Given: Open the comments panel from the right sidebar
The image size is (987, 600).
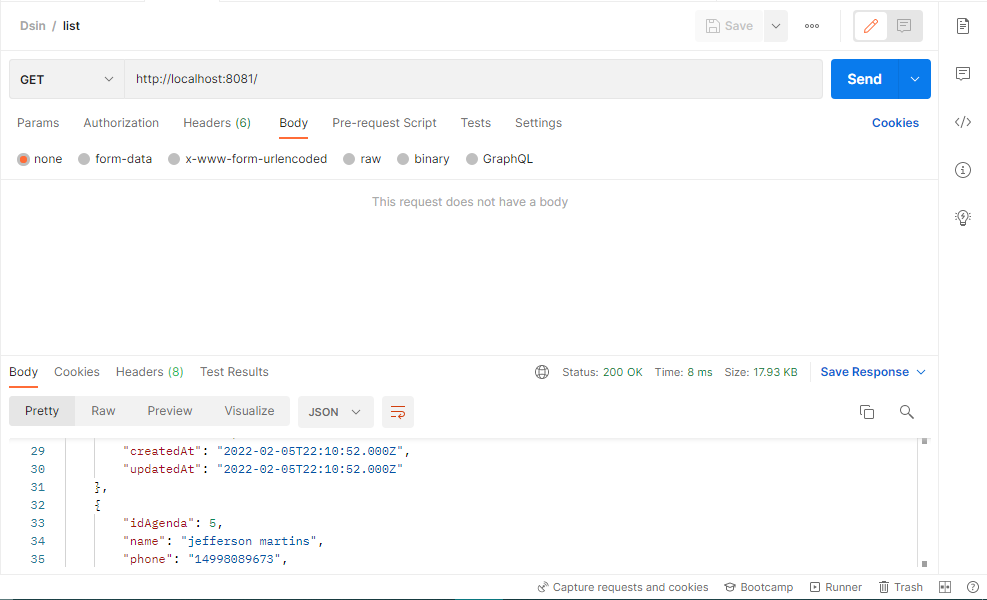Looking at the screenshot, I should (x=961, y=73).
